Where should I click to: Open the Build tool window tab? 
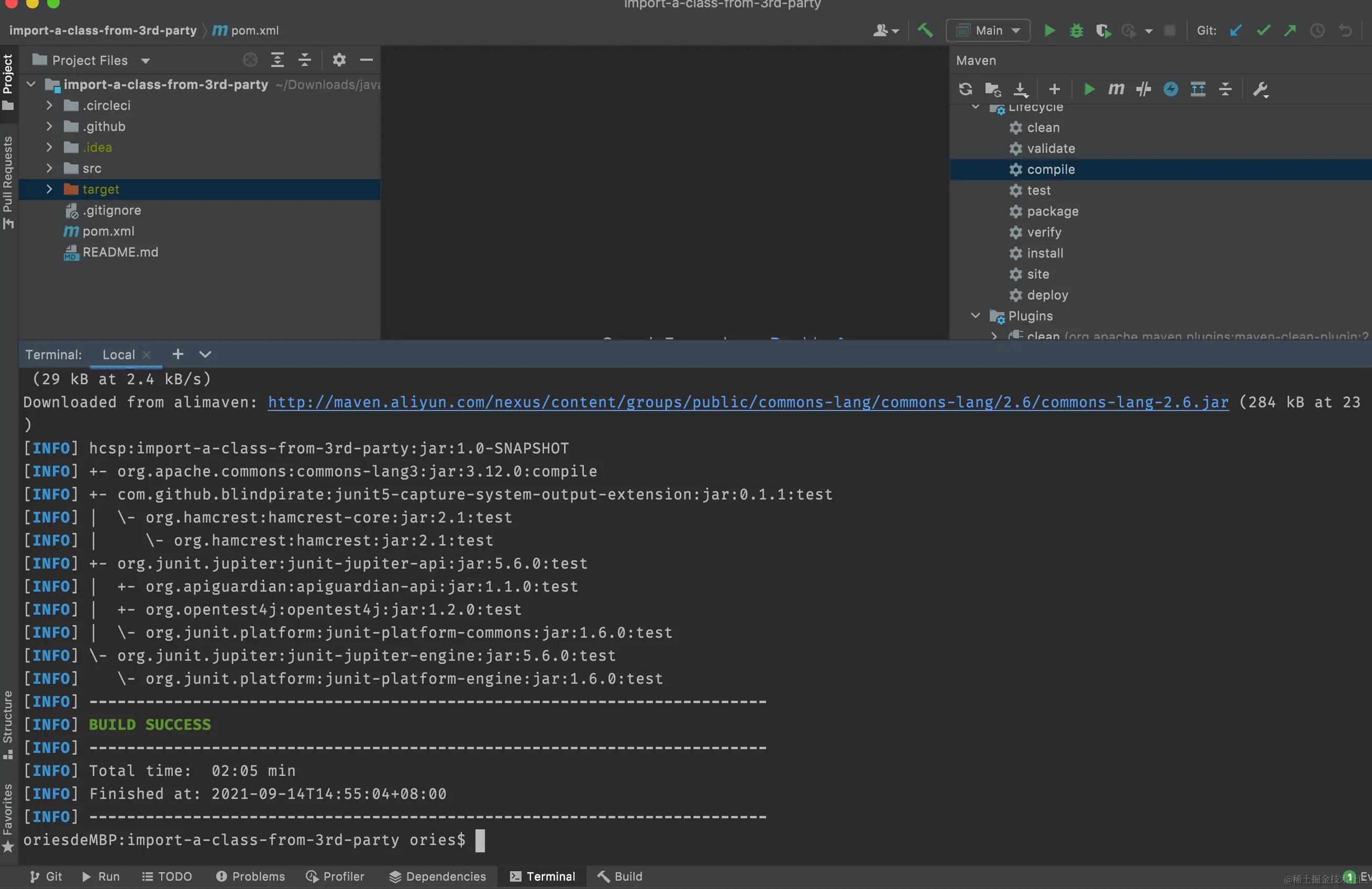click(x=619, y=876)
